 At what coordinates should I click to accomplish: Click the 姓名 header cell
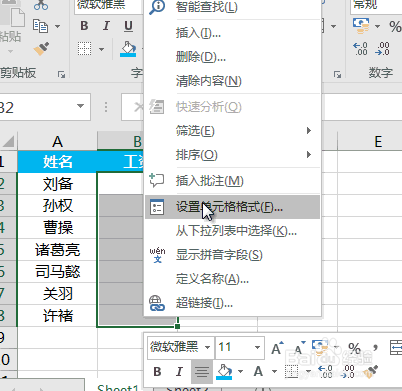tap(57, 162)
